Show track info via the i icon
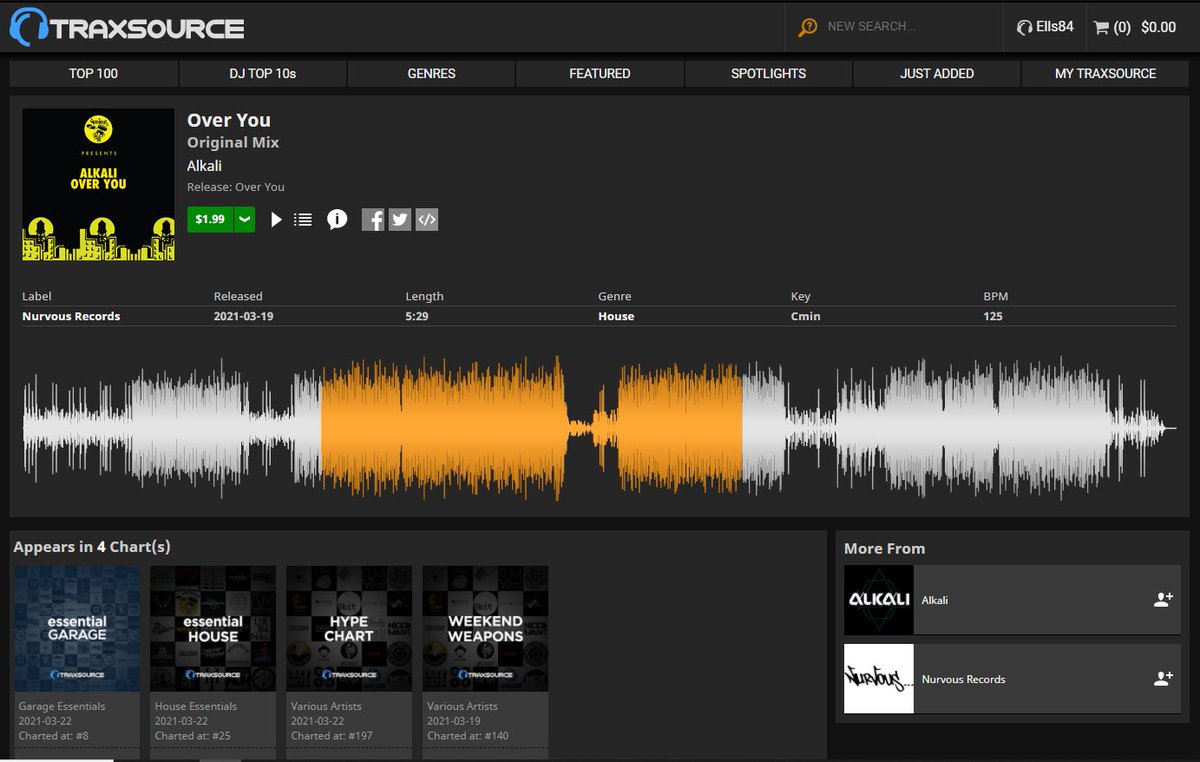 (x=337, y=219)
